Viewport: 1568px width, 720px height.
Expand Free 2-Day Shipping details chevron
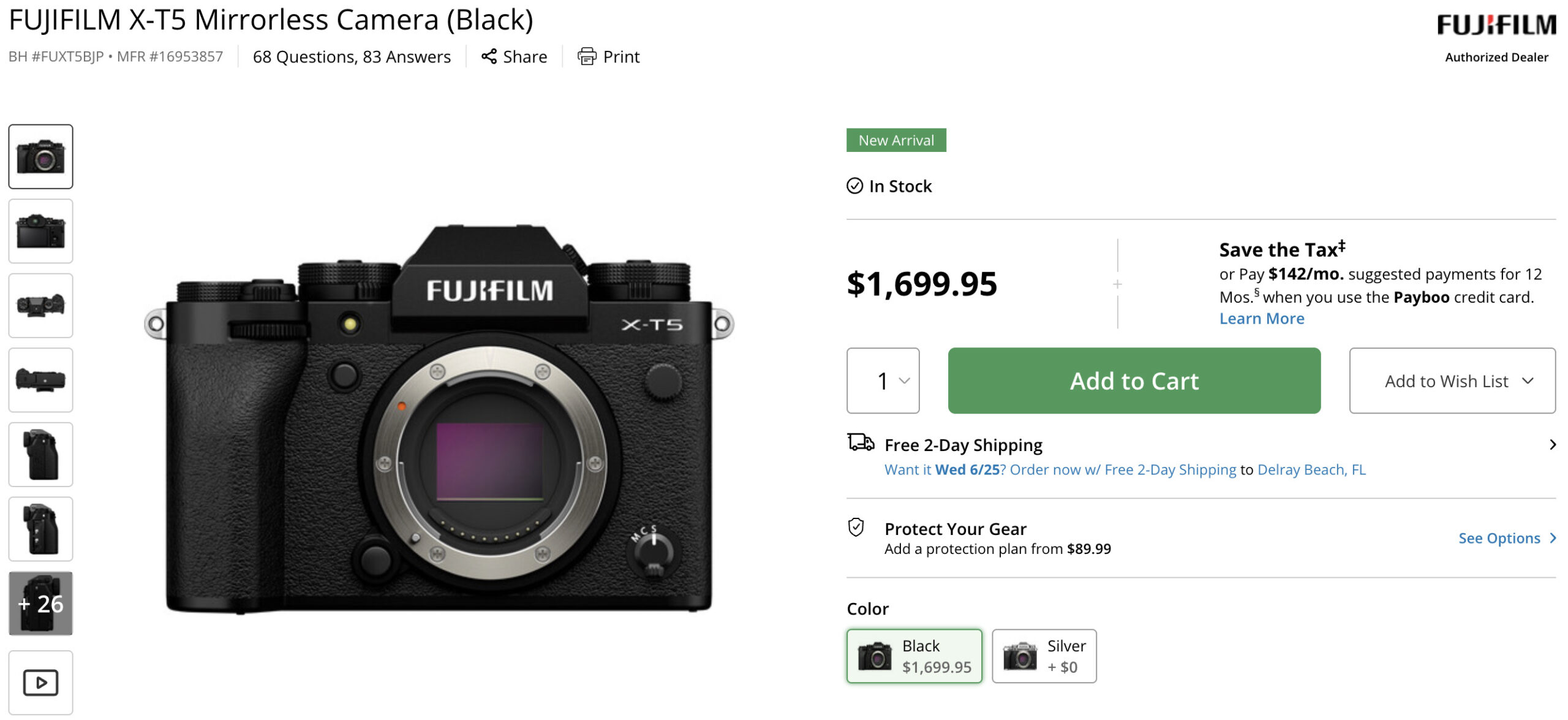pyautogui.click(x=1552, y=445)
